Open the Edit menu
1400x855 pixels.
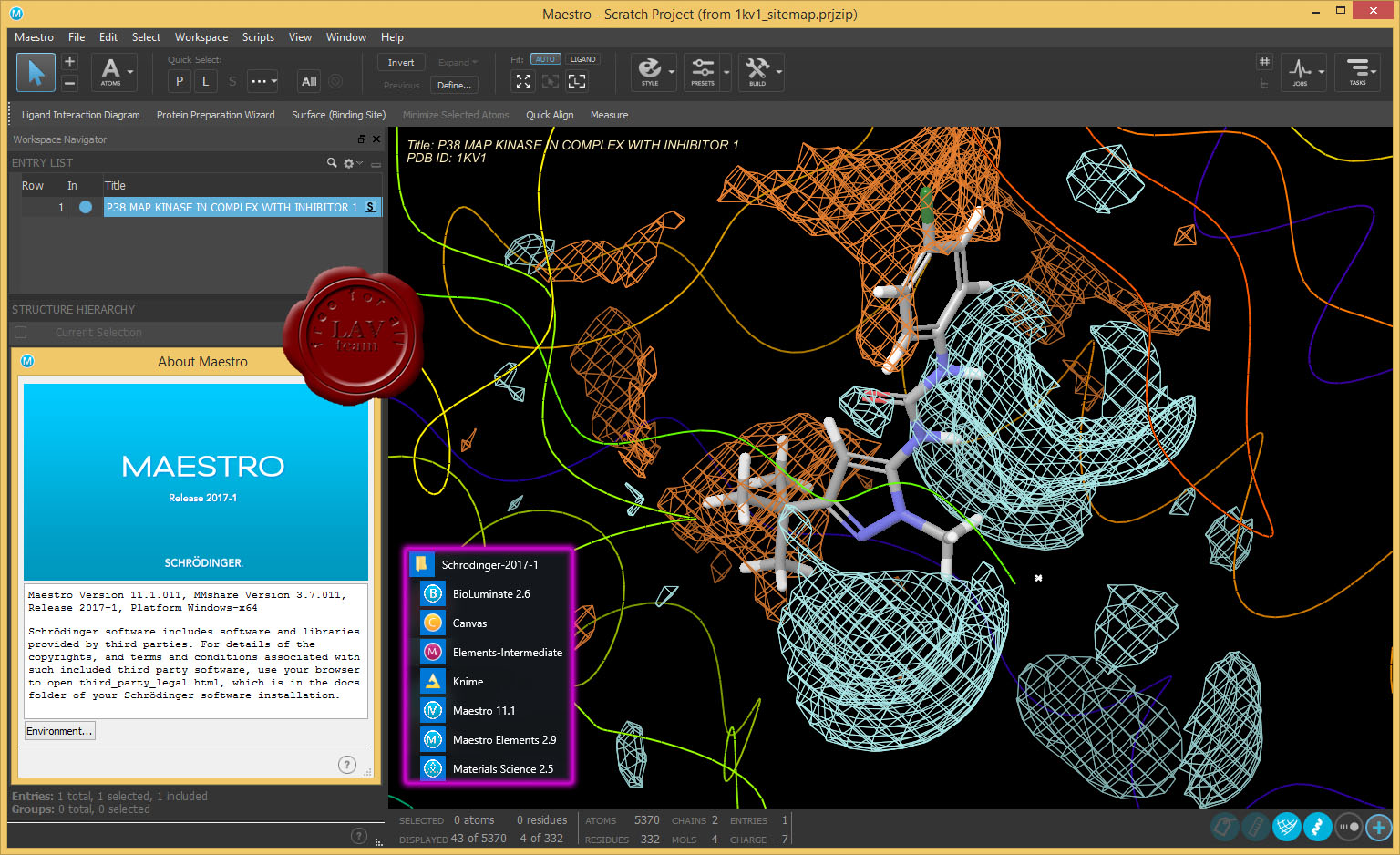click(x=108, y=37)
